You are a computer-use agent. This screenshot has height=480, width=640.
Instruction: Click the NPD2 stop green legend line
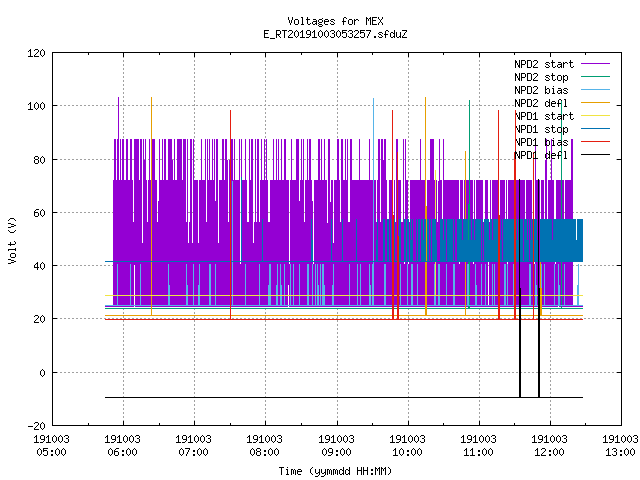point(595,77)
